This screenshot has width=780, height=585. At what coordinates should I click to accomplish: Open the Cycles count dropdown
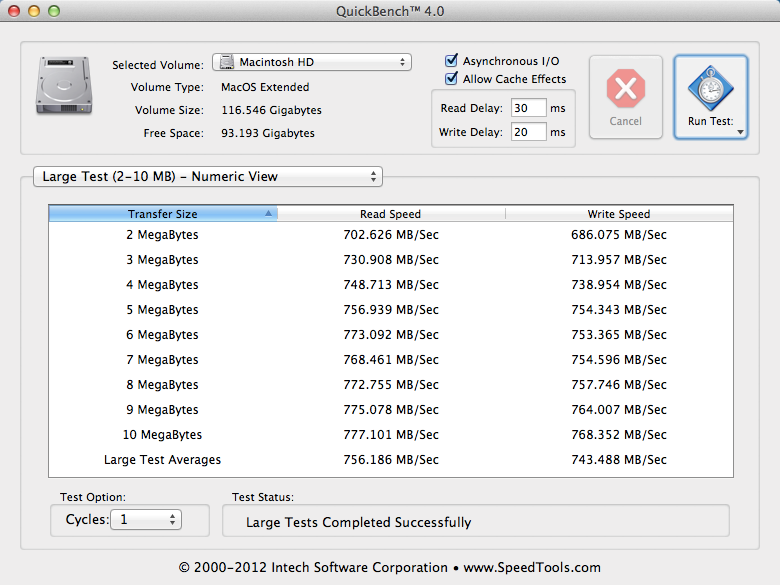pyautogui.click(x=146, y=519)
